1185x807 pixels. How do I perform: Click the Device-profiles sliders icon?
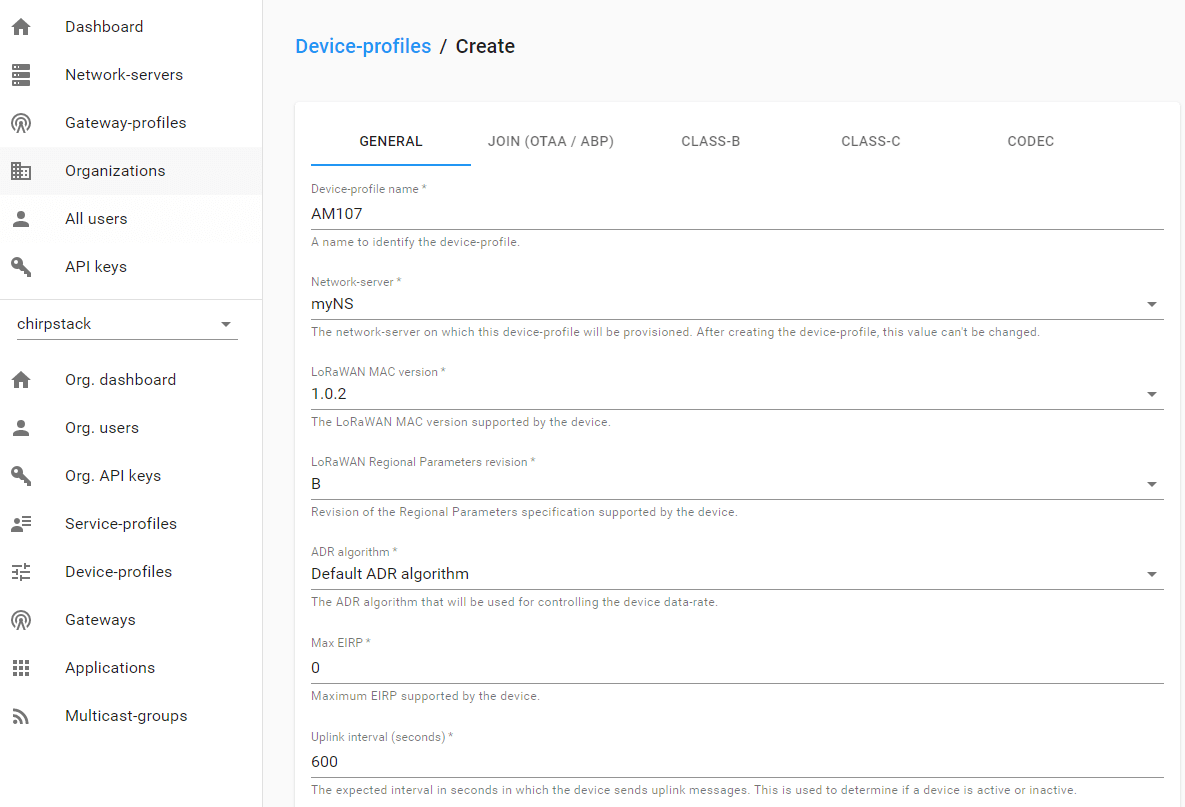point(21,572)
